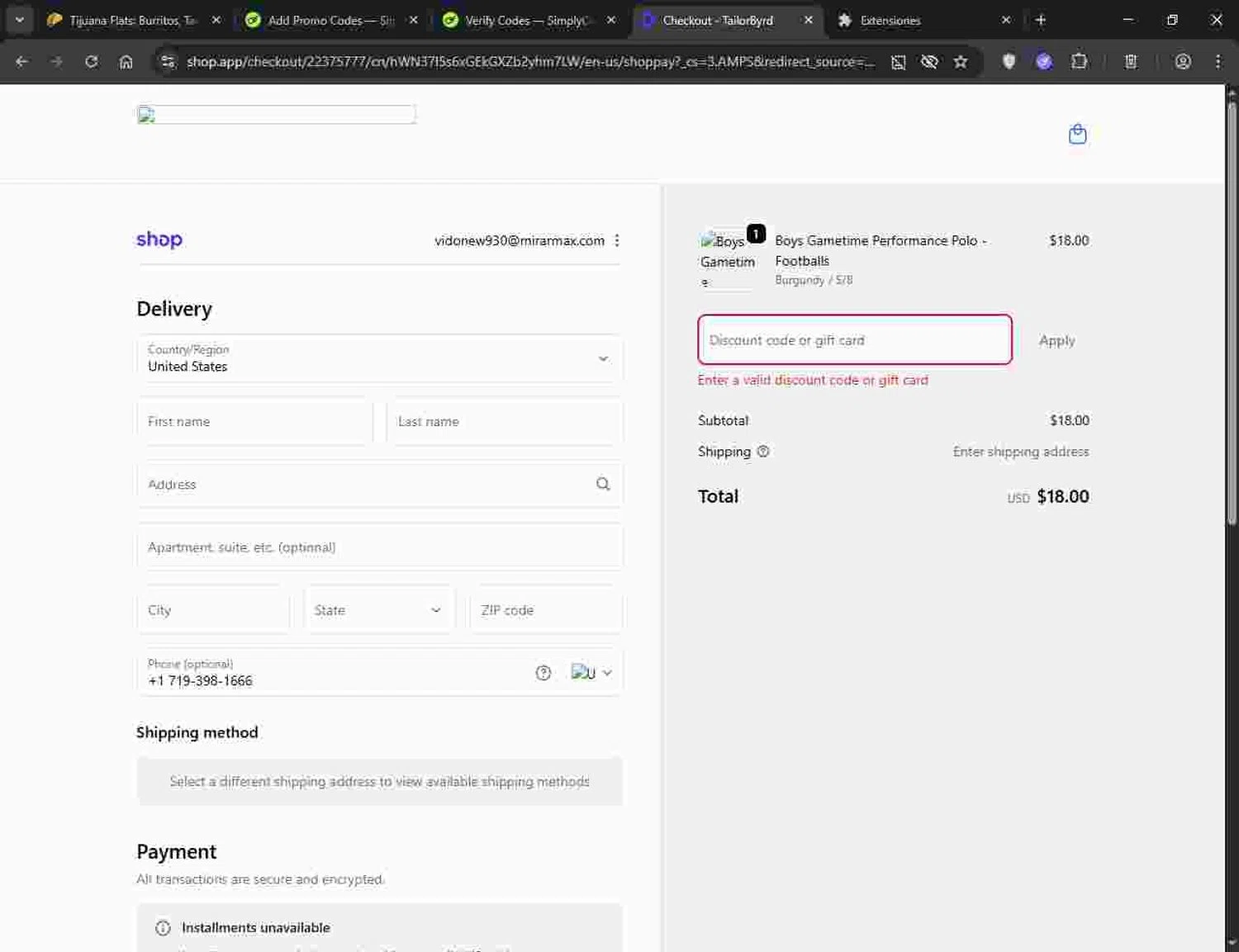Click the page vertical scrollbar thumb
Image resolution: width=1239 pixels, height=952 pixels.
pos(1232,312)
